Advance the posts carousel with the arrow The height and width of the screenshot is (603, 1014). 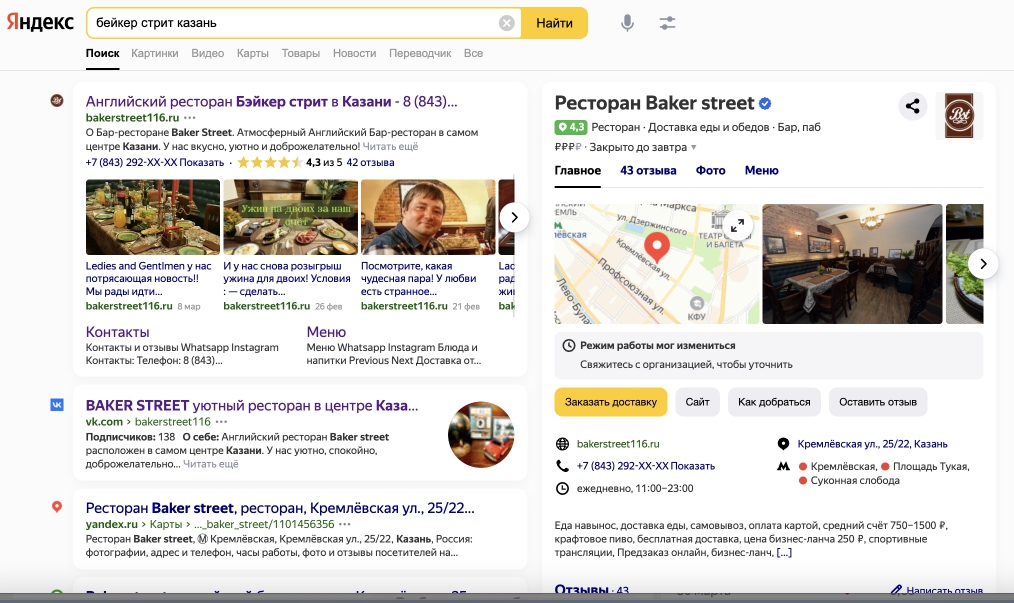[x=514, y=217]
